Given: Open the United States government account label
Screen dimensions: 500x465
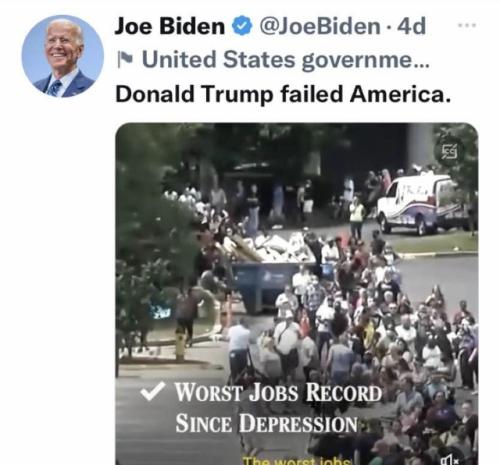Looking at the screenshot, I should coord(286,60).
